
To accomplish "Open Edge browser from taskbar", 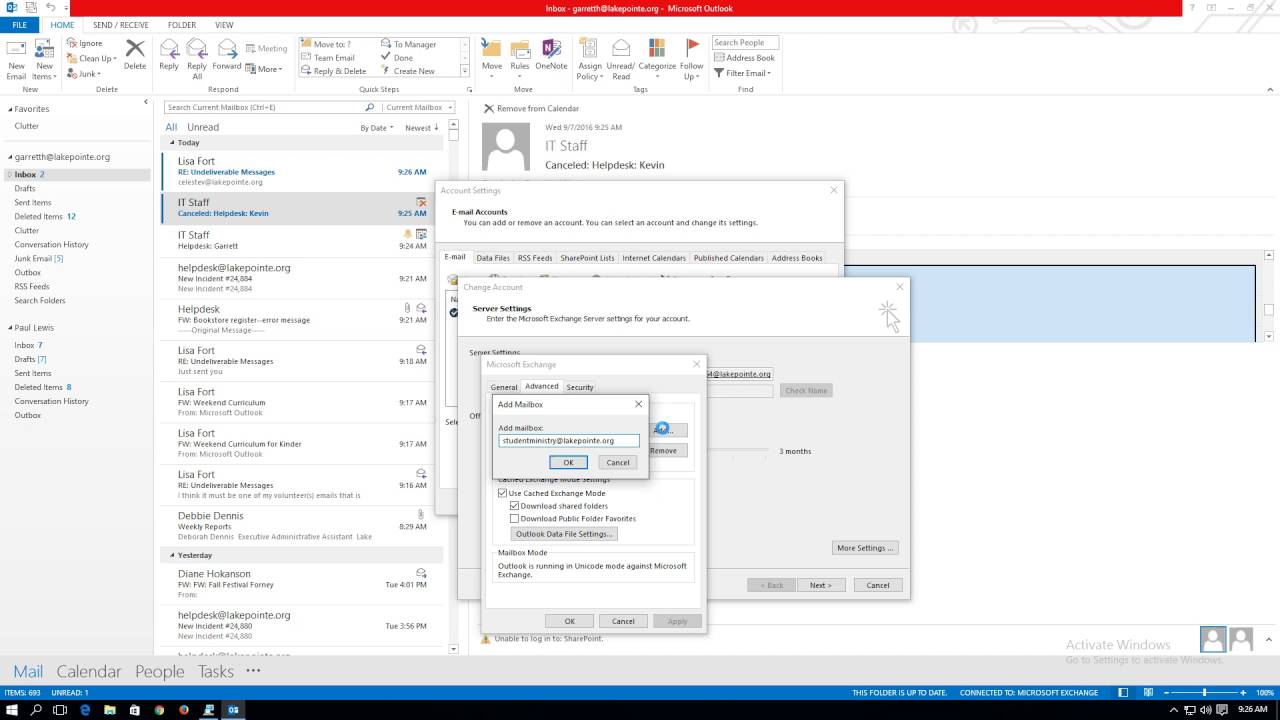I will pos(86,709).
